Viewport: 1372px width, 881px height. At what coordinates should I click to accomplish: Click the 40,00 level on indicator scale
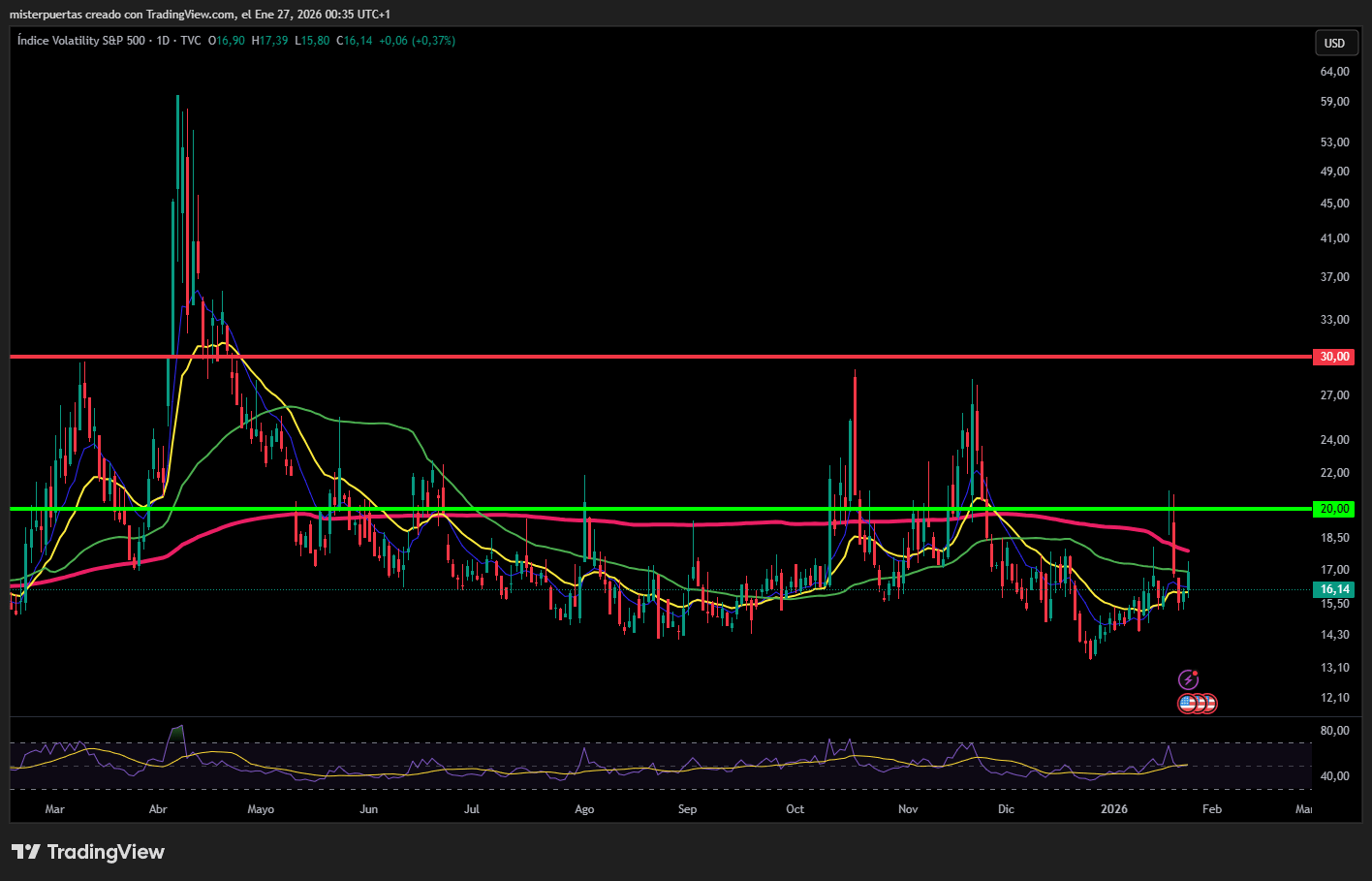click(x=1334, y=776)
